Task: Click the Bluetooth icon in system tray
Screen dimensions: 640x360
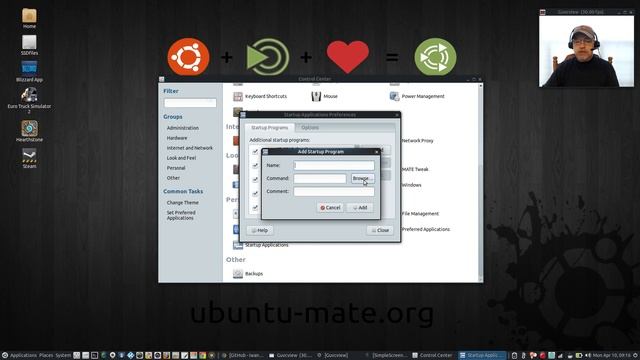Action: click(x=524, y=356)
